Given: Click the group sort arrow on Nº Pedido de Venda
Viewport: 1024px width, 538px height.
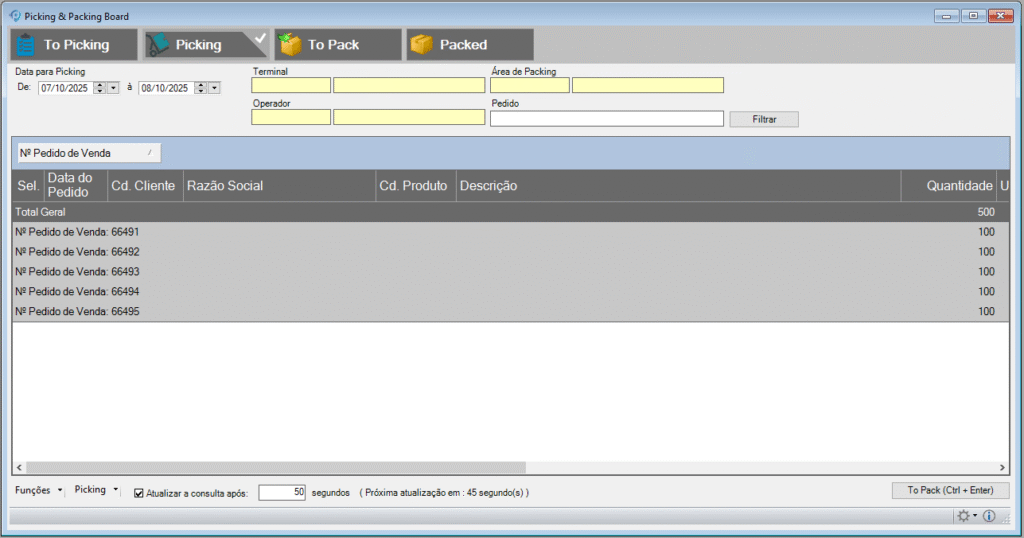Looking at the screenshot, I should tap(149, 152).
